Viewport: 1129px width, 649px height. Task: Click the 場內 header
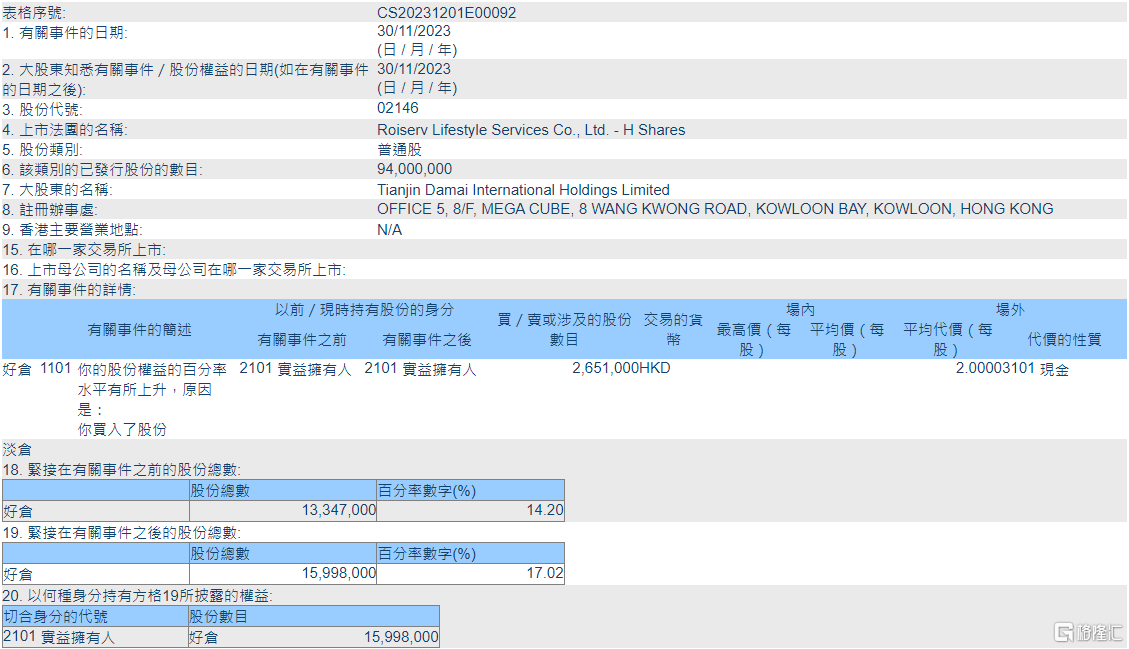(x=801, y=310)
